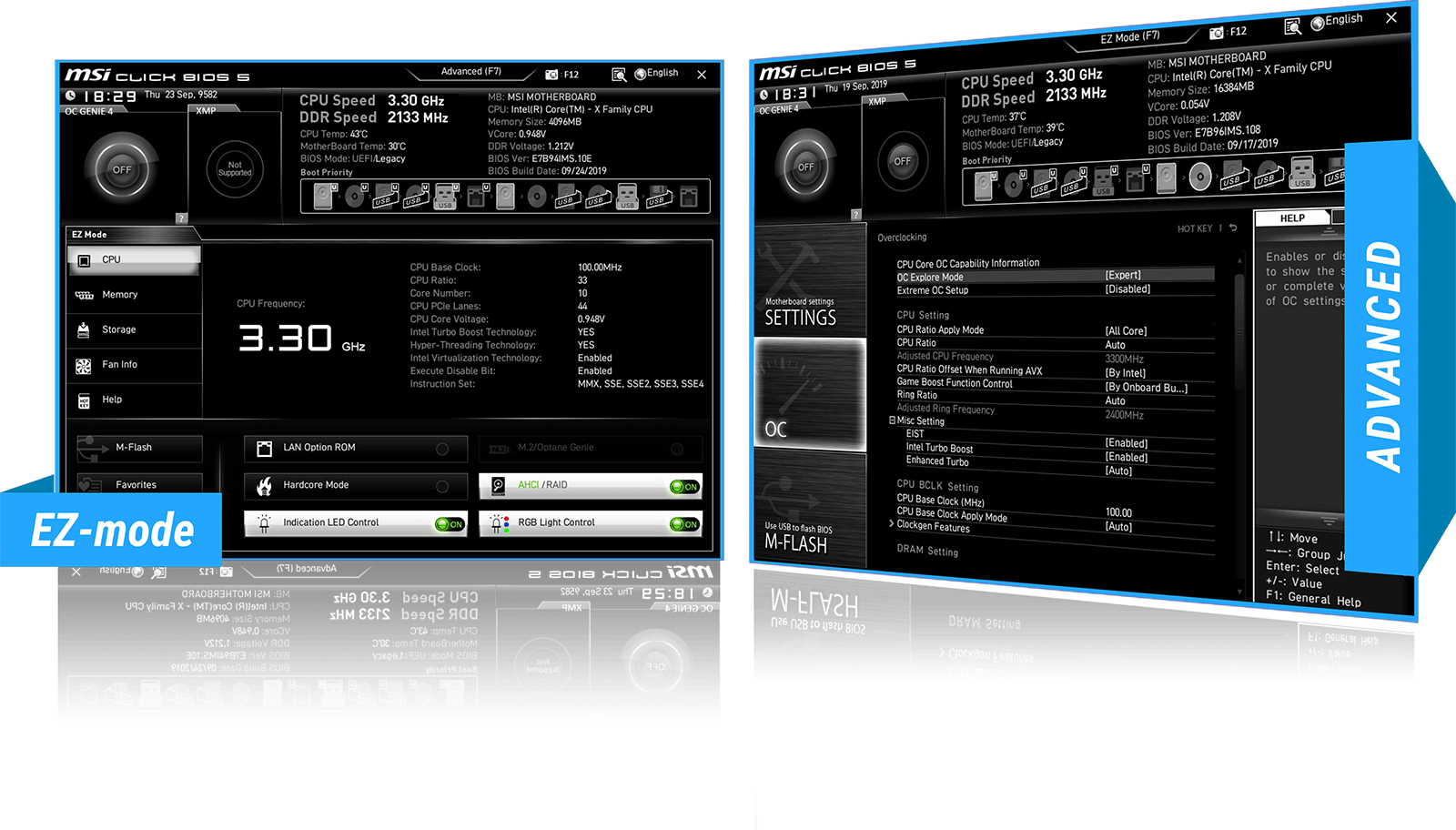The width and height of the screenshot is (1456, 830).
Task: Disable the Indication LED Control switch
Action: tap(450, 524)
